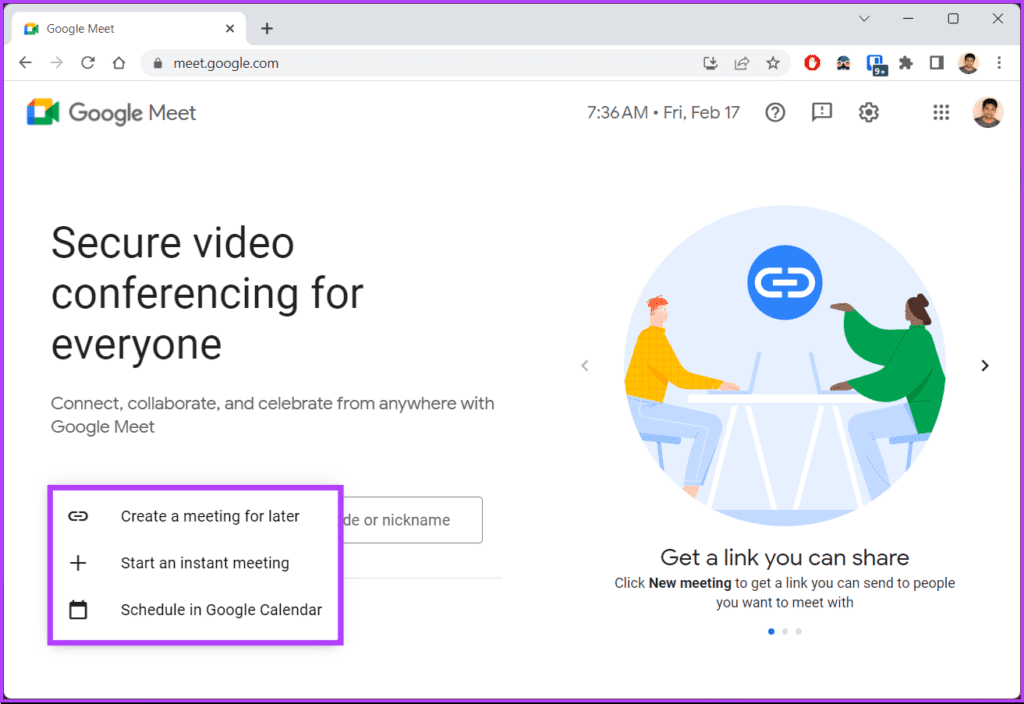
Task: Open the Chrome profile avatar in the toolbar
Action: click(x=968, y=63)
